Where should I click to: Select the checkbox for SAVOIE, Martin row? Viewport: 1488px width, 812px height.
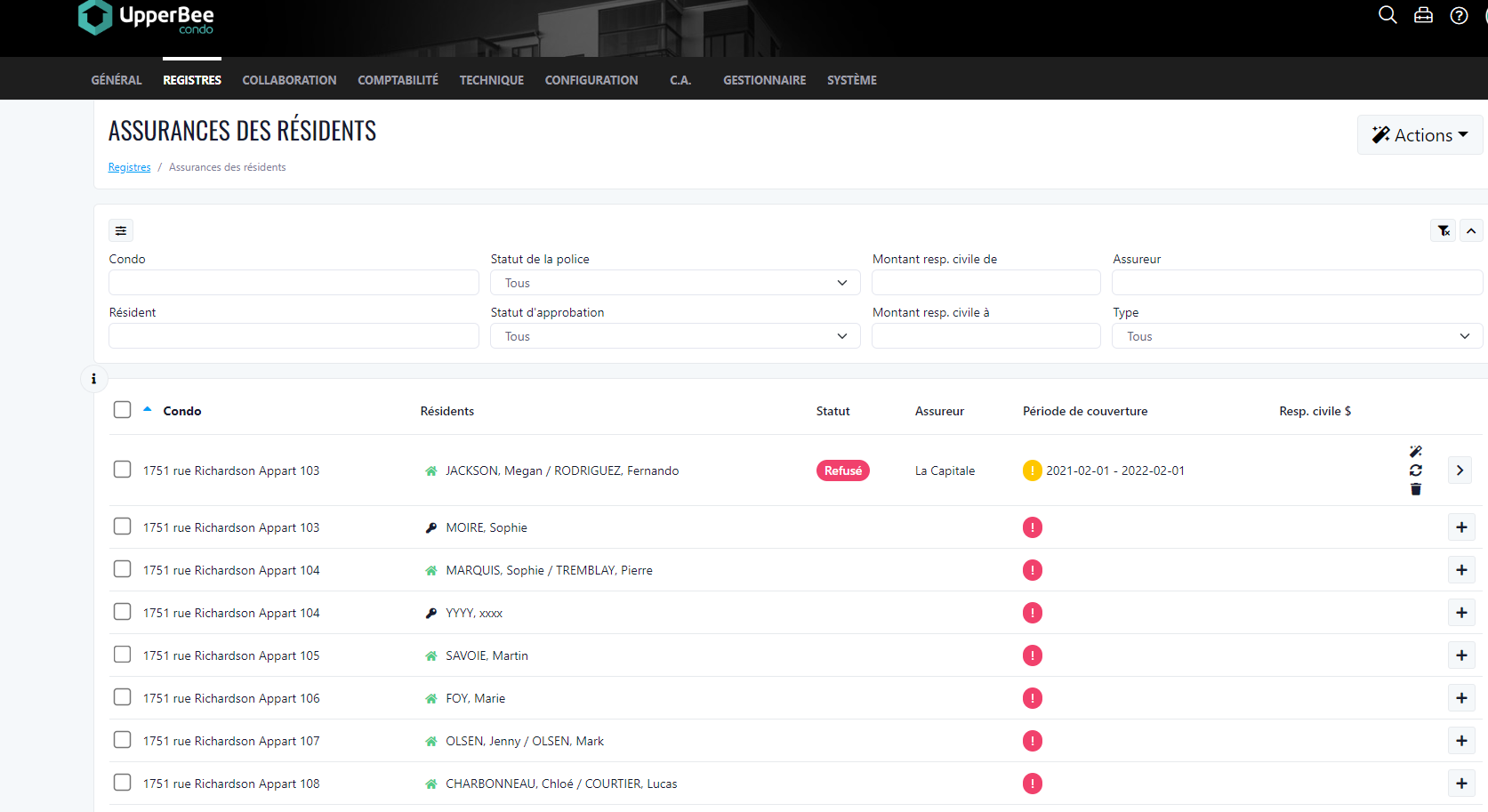coord(122,655)
